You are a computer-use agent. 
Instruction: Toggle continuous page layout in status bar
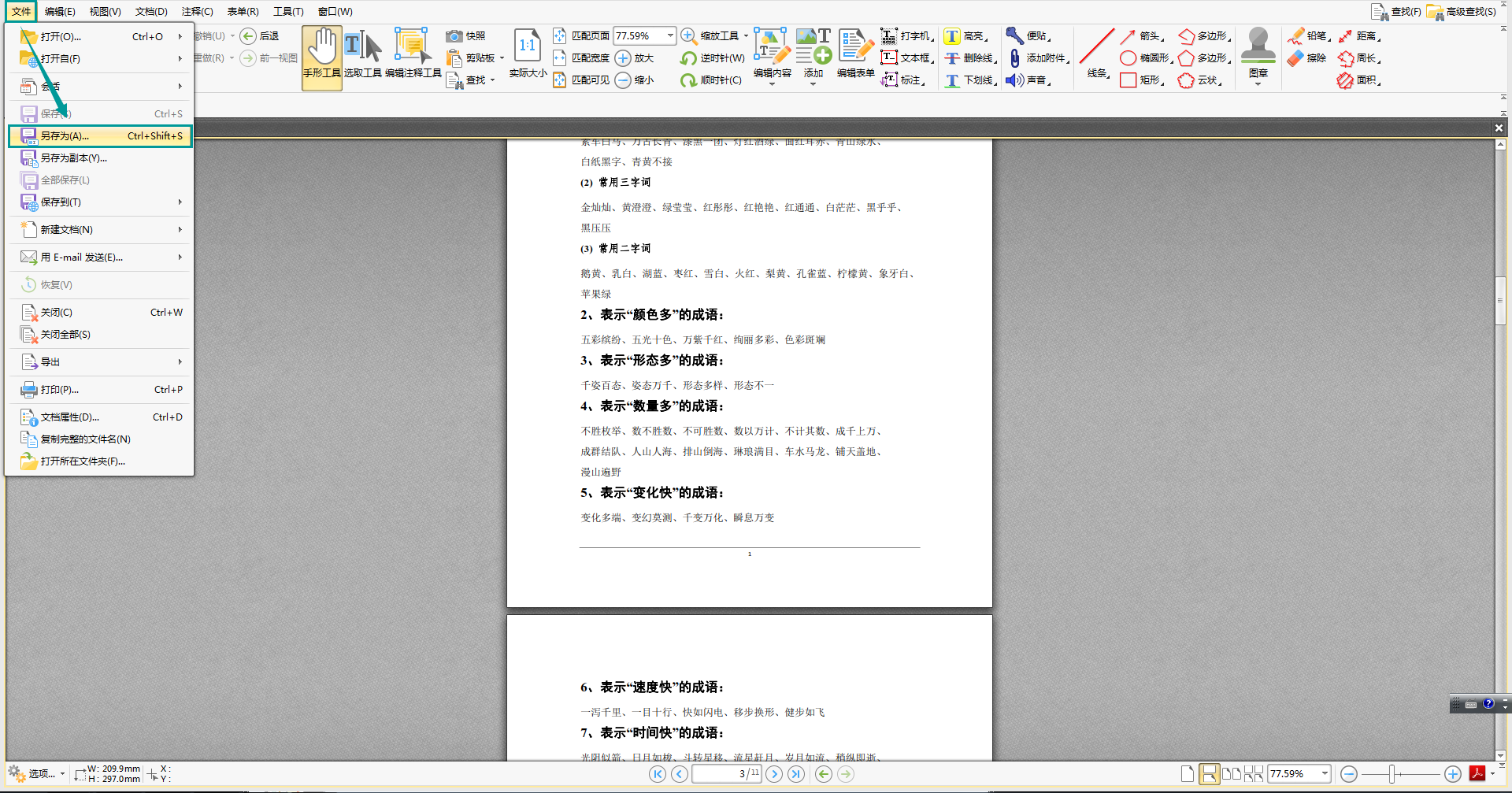pos(1209,774)
